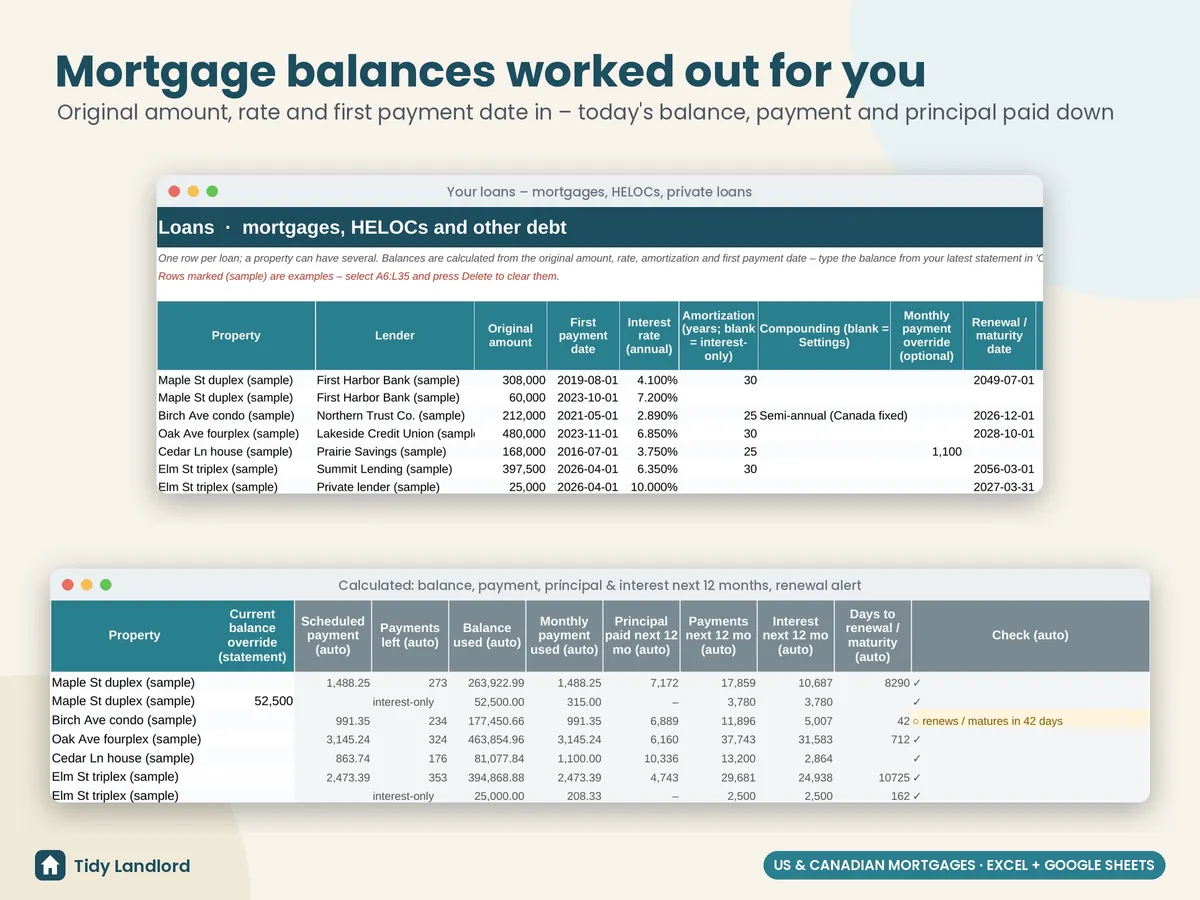Select the Original amount column header
Image resolution: width=1200 pixels, height=900 pixels.
pyautogui.click(x=510, y=336)
